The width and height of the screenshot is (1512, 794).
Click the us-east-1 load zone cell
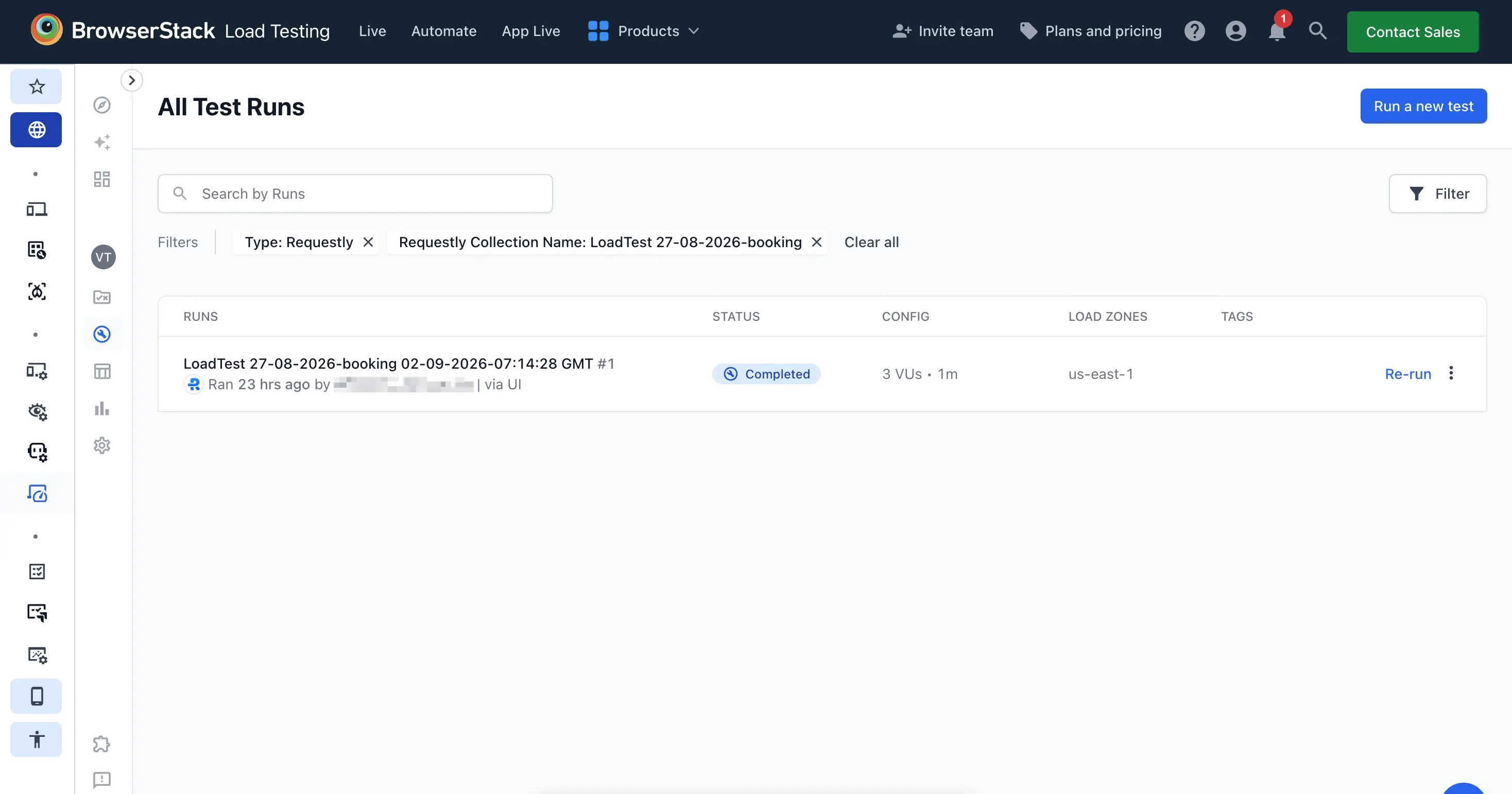[1101, 374]
